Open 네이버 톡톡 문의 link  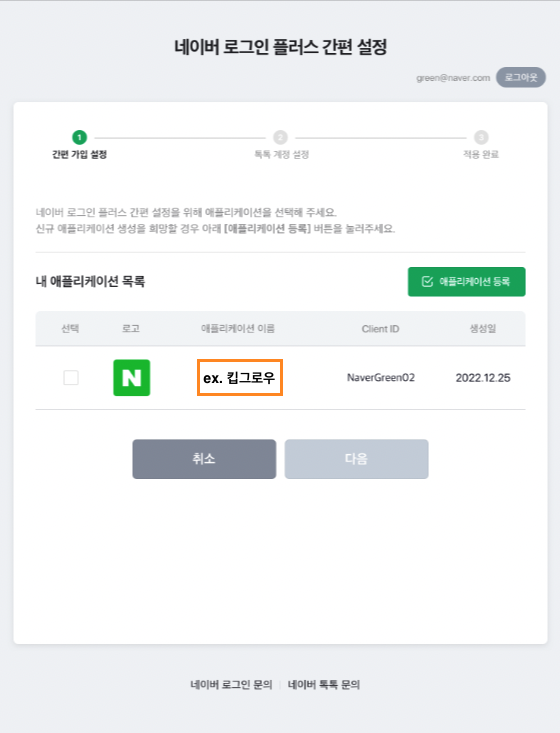(x=323, y=685)
